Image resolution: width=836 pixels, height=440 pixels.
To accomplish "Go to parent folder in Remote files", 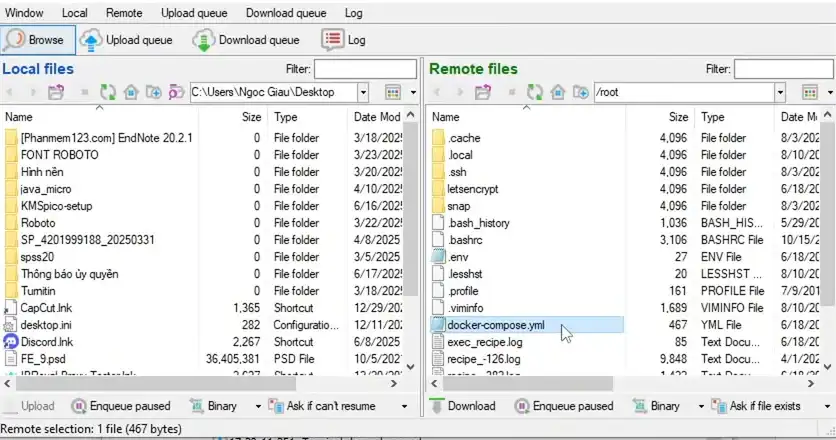I will pos(483,92).
